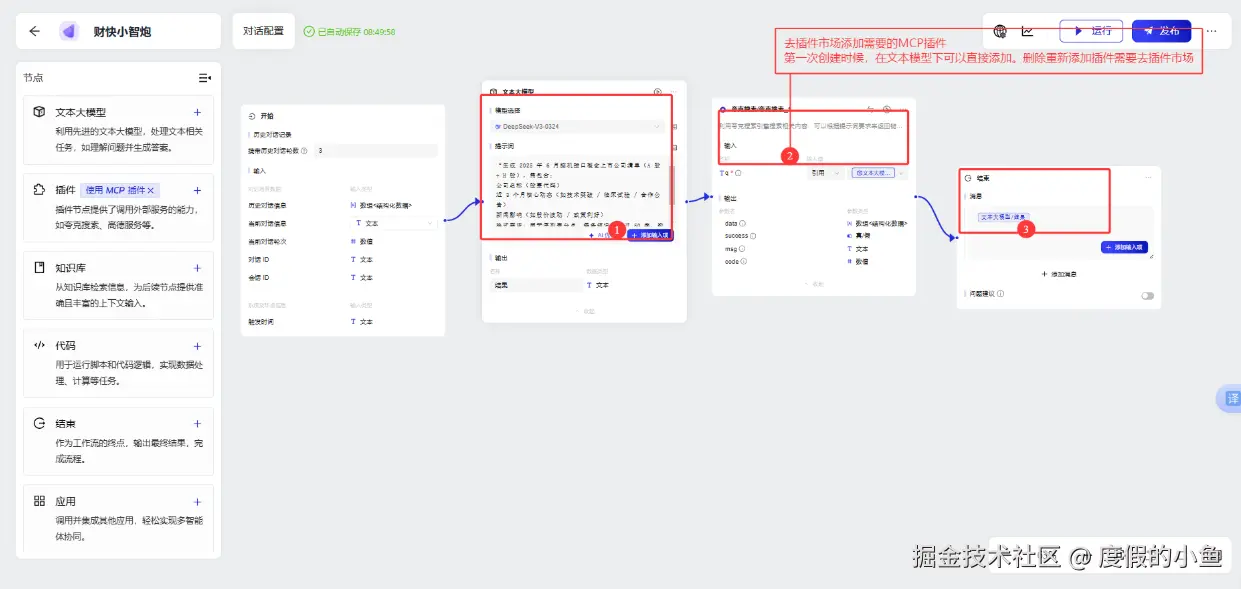Click 添加输入项 in 文本大模型 node
Screen dimensions: 1241x589
(x=650, y=235)
